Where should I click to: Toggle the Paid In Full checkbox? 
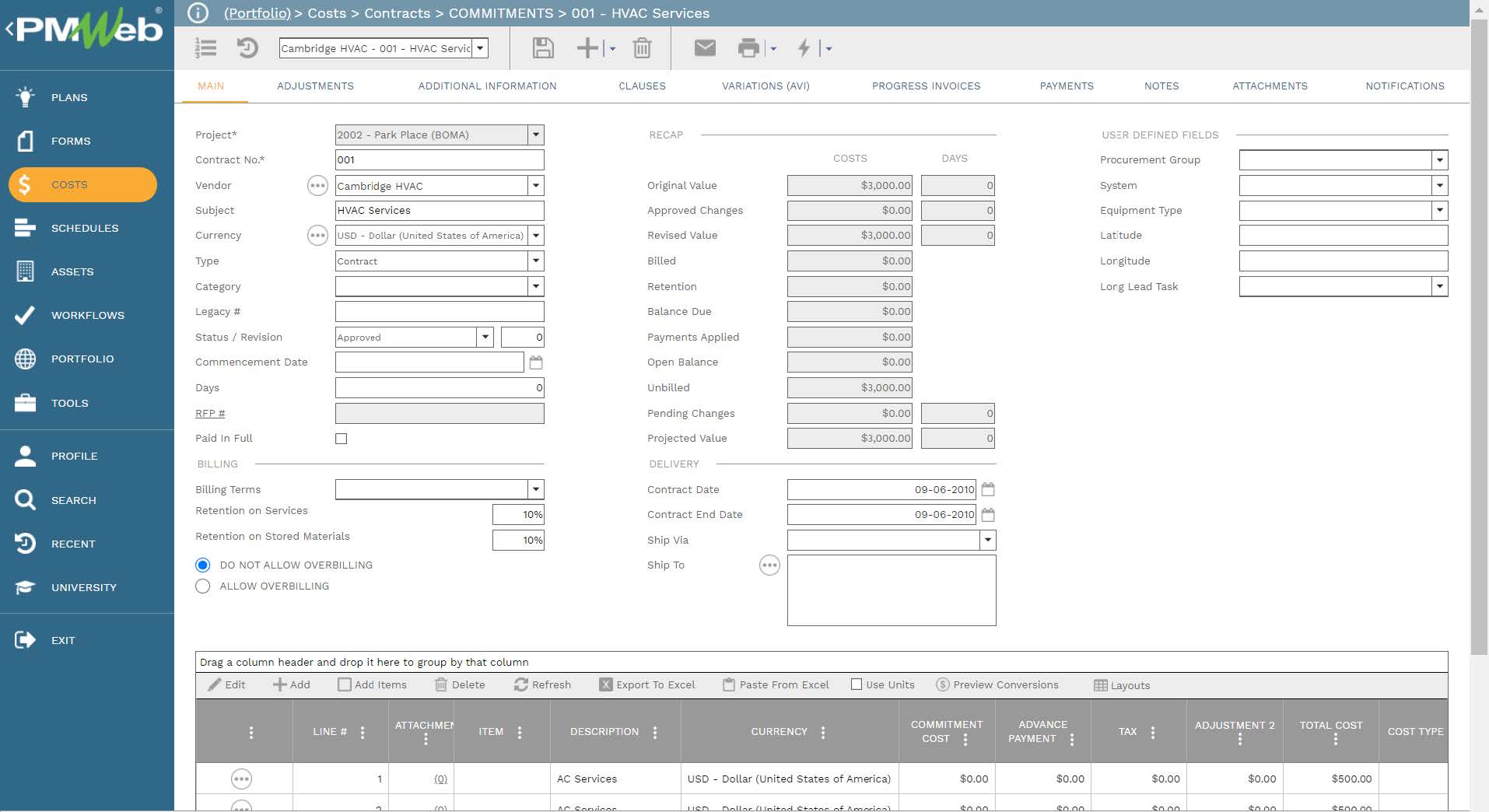click(341, 439)
